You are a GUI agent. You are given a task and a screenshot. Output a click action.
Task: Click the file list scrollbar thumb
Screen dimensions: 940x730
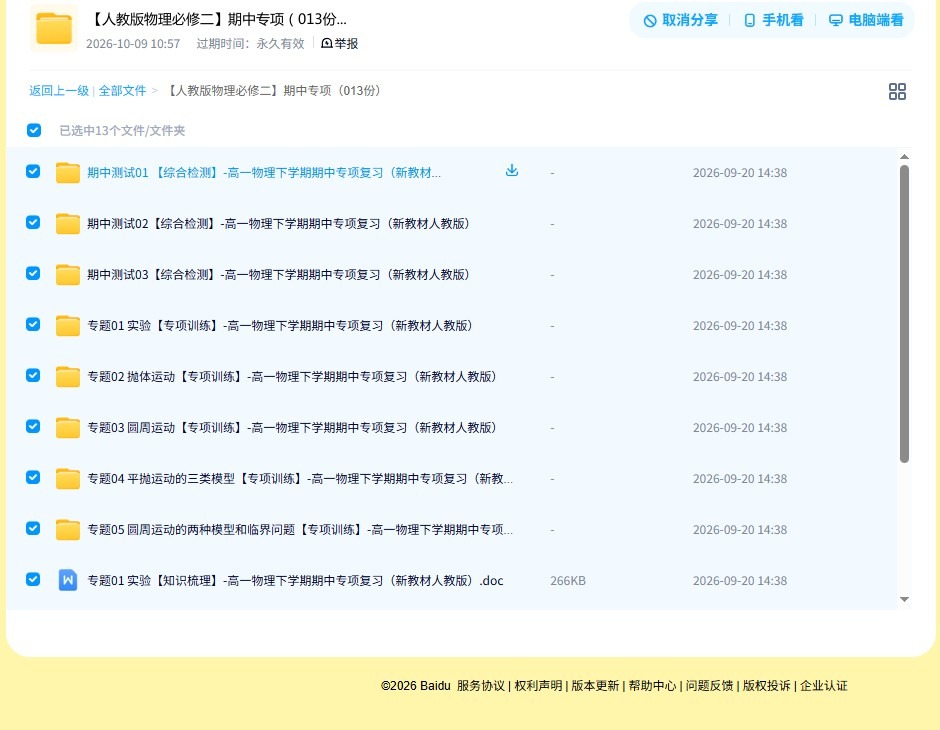904,314
